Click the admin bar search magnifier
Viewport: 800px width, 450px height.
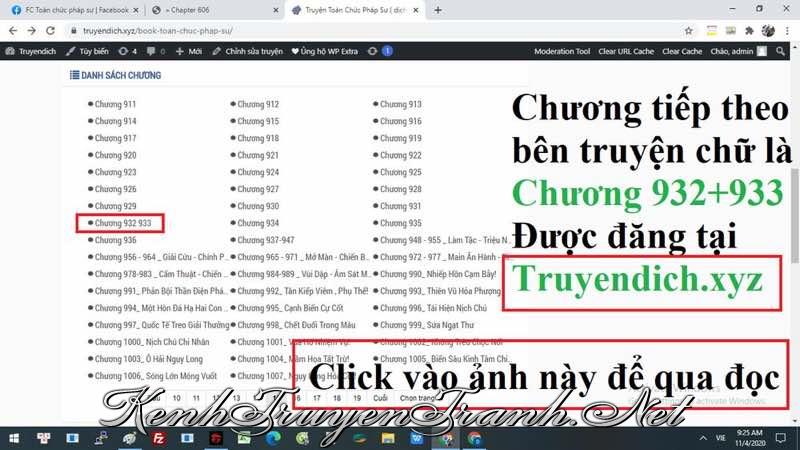(x=780, y=51)
